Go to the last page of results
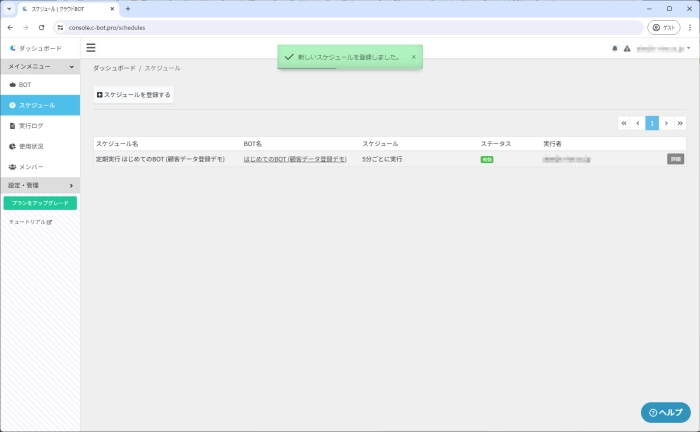Screen dimensions: 700x432 680,123
